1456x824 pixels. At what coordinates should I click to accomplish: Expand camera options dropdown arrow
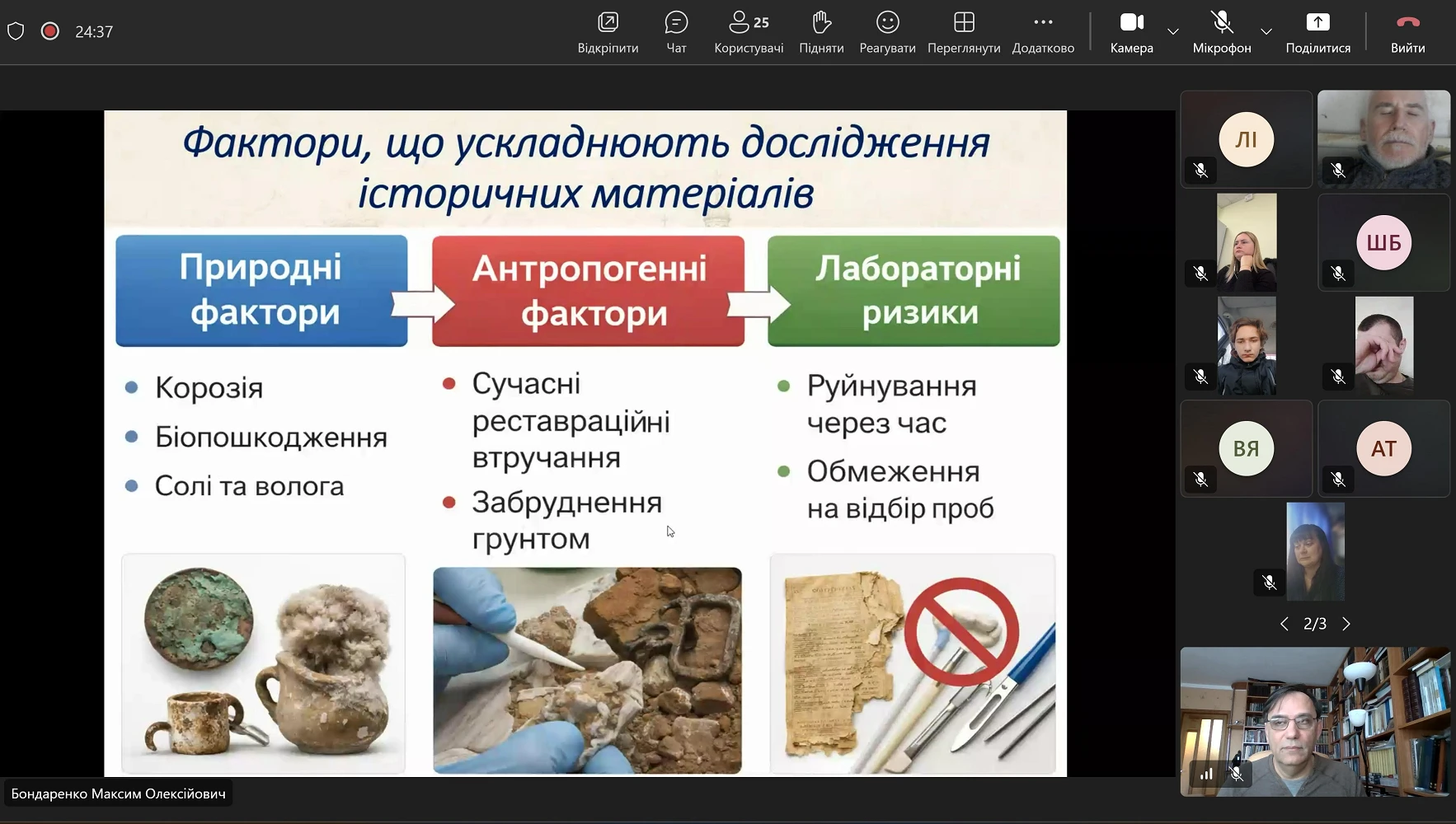tap(1173, 31)
